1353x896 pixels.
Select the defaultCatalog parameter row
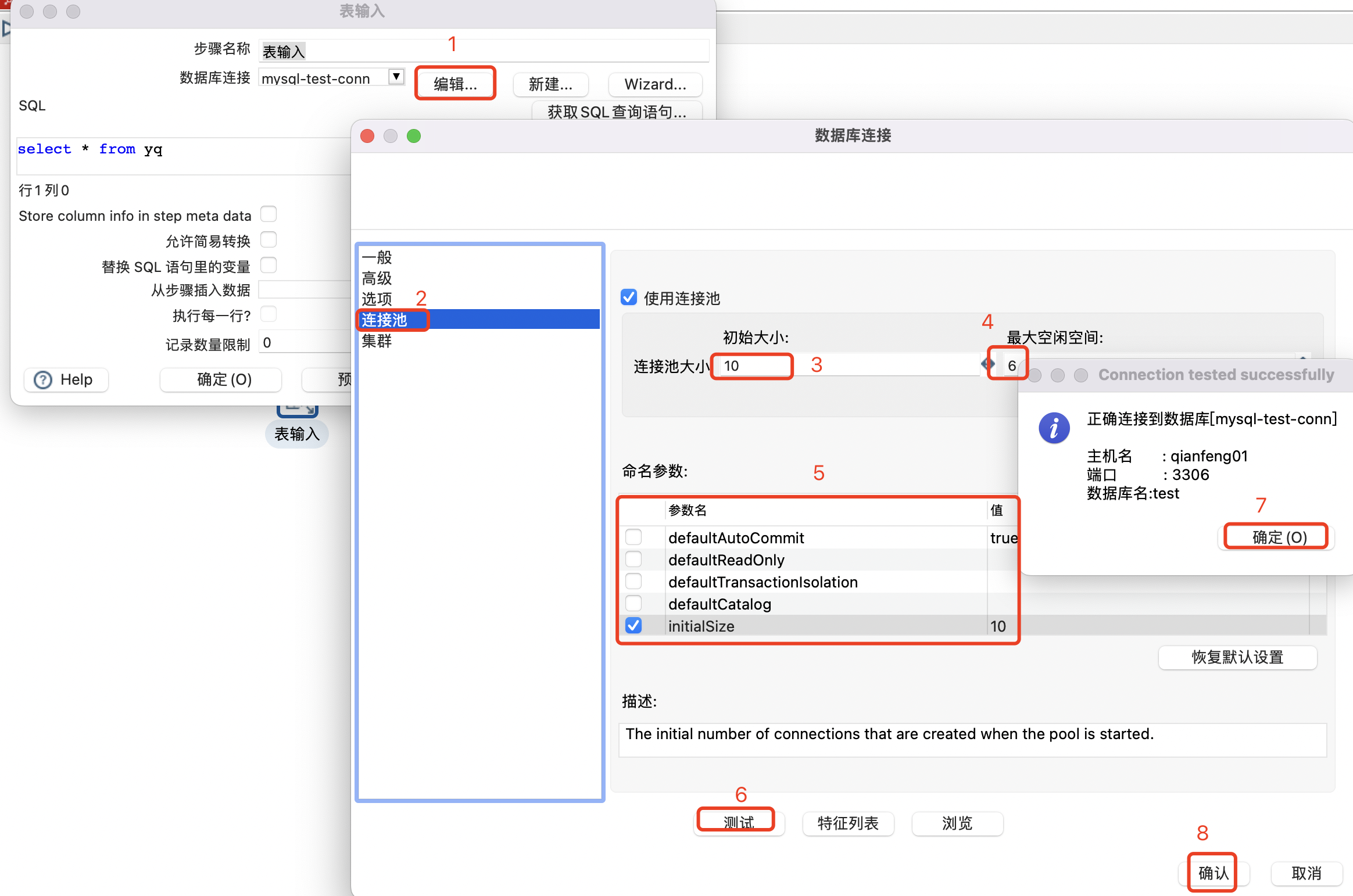(x=720, y=604)
